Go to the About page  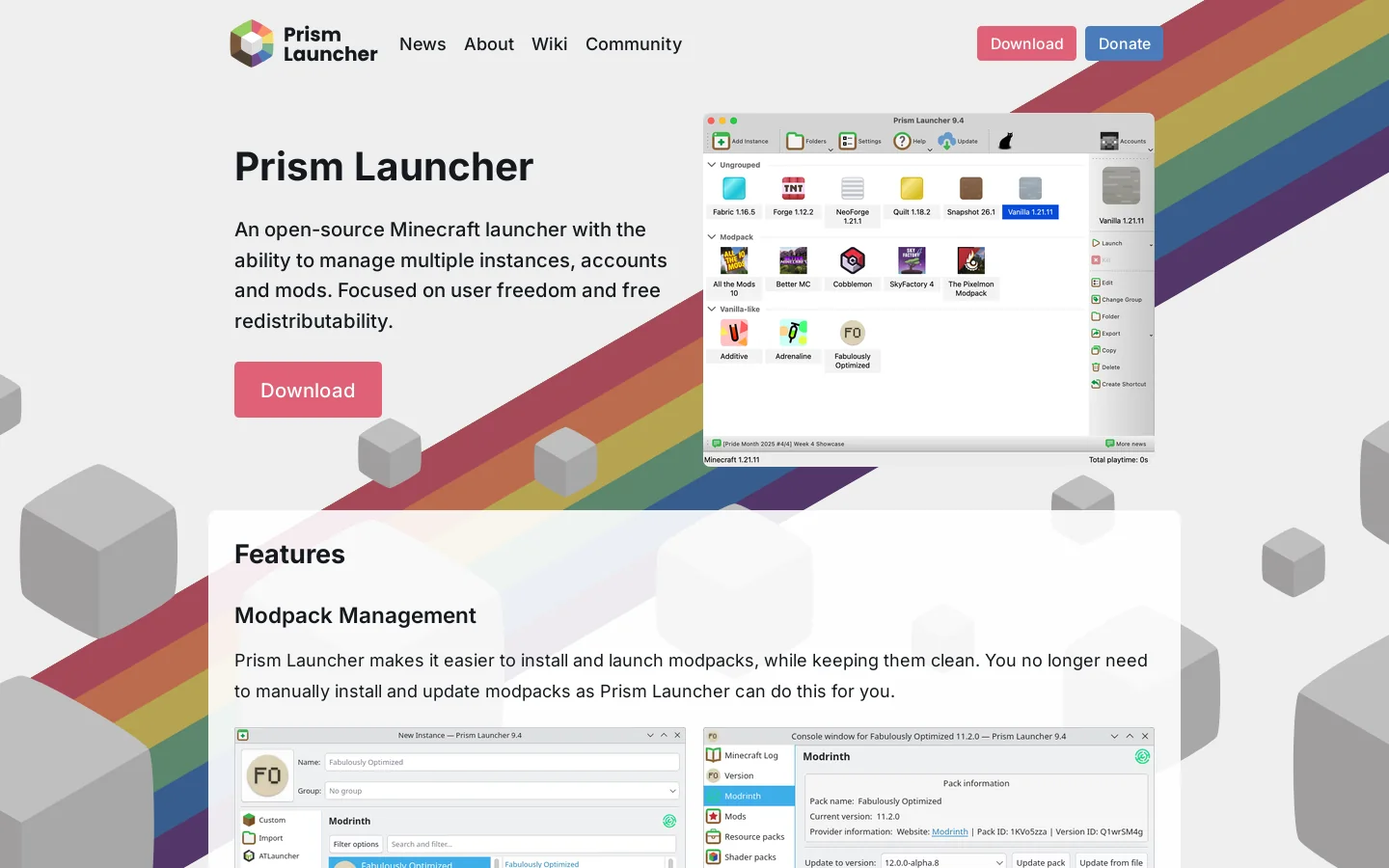click(x=489, y=43)
